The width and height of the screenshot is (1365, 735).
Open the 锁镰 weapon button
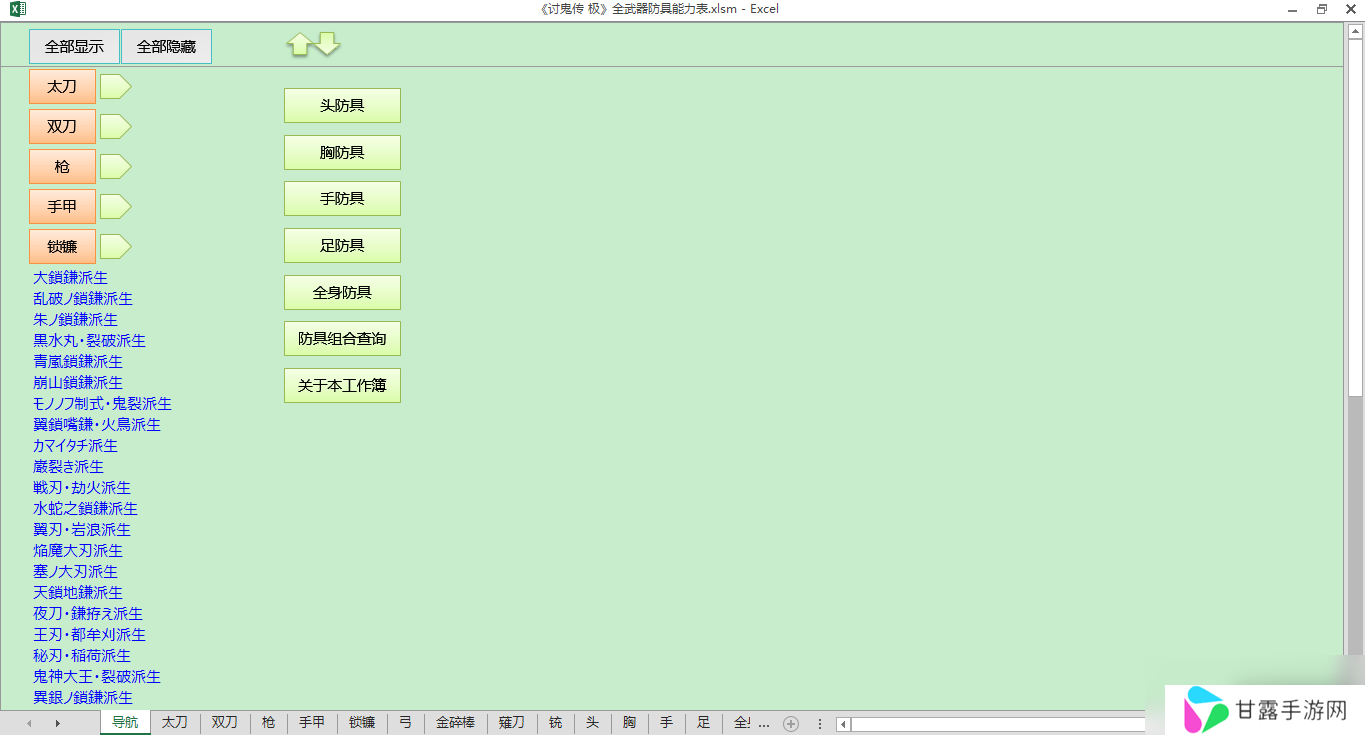(62, 247)
